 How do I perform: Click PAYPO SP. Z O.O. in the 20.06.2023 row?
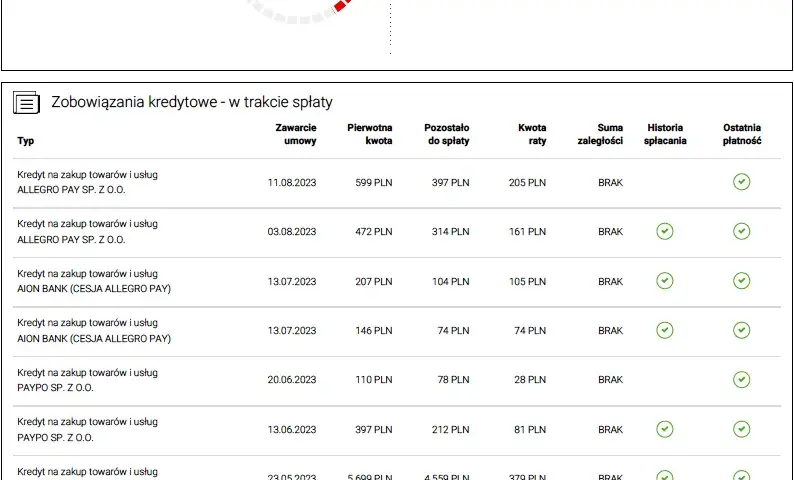[x=55, y=388]
